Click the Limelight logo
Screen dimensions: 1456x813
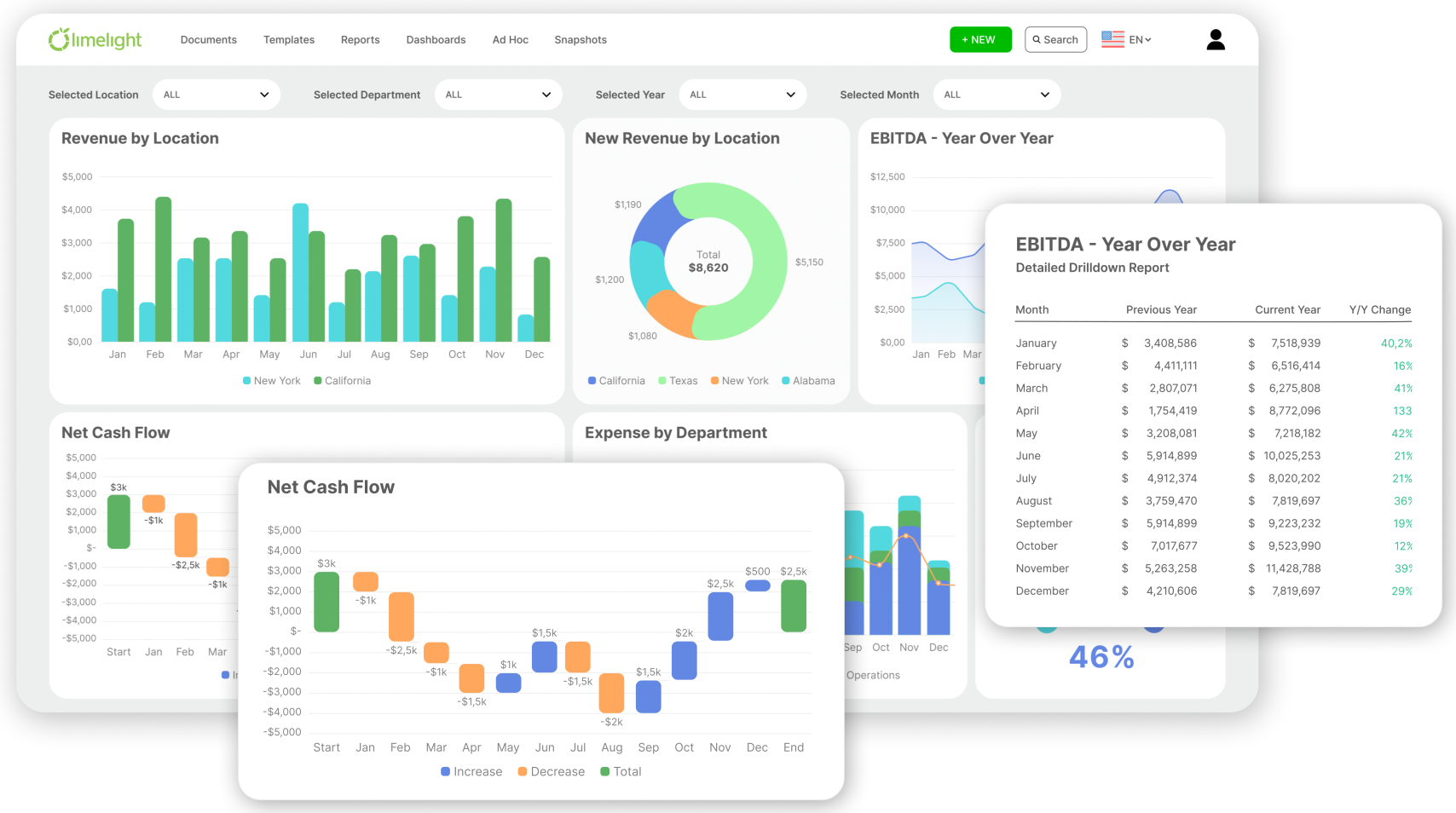pos(95,38)
